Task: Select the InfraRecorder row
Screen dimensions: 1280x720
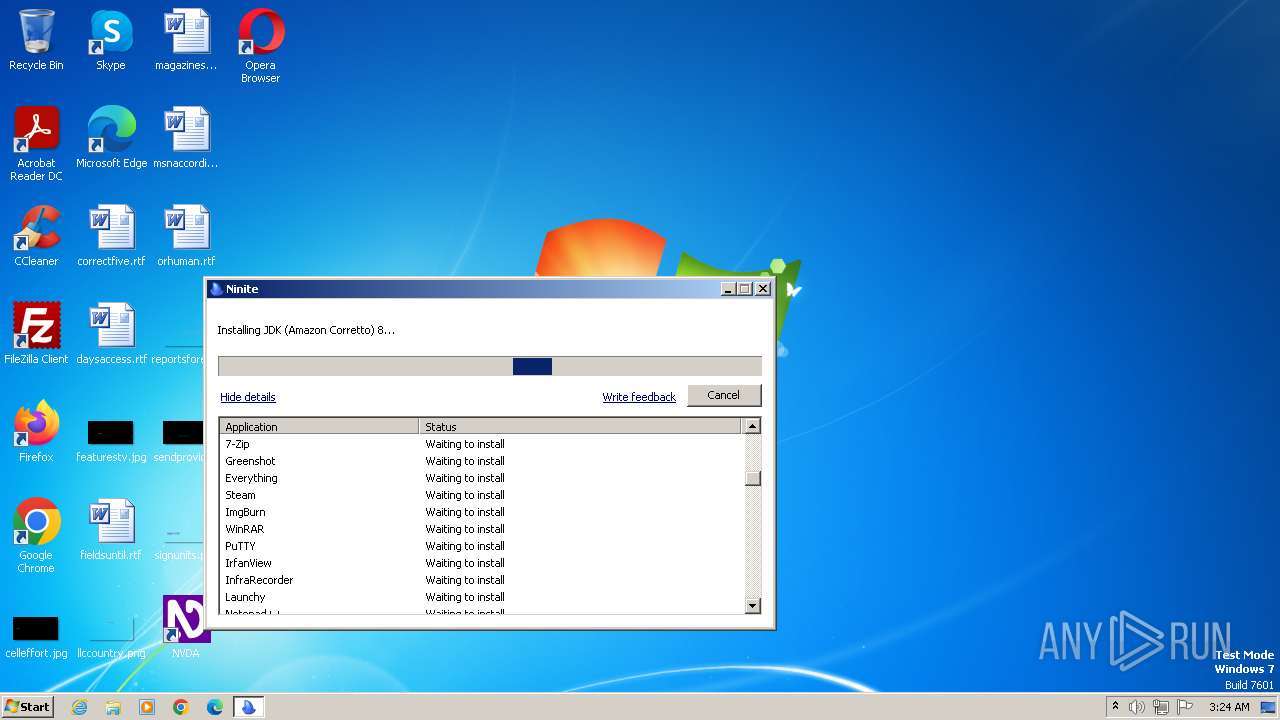Action: (482, 580)
